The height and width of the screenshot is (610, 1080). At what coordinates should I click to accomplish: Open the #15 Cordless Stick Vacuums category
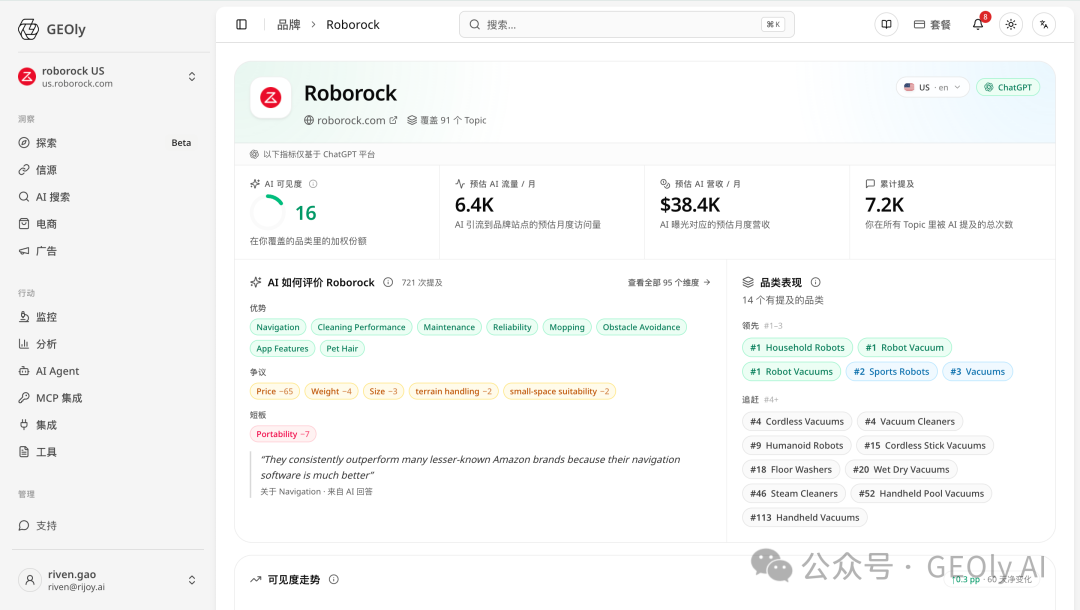click(x=925, y=445)
